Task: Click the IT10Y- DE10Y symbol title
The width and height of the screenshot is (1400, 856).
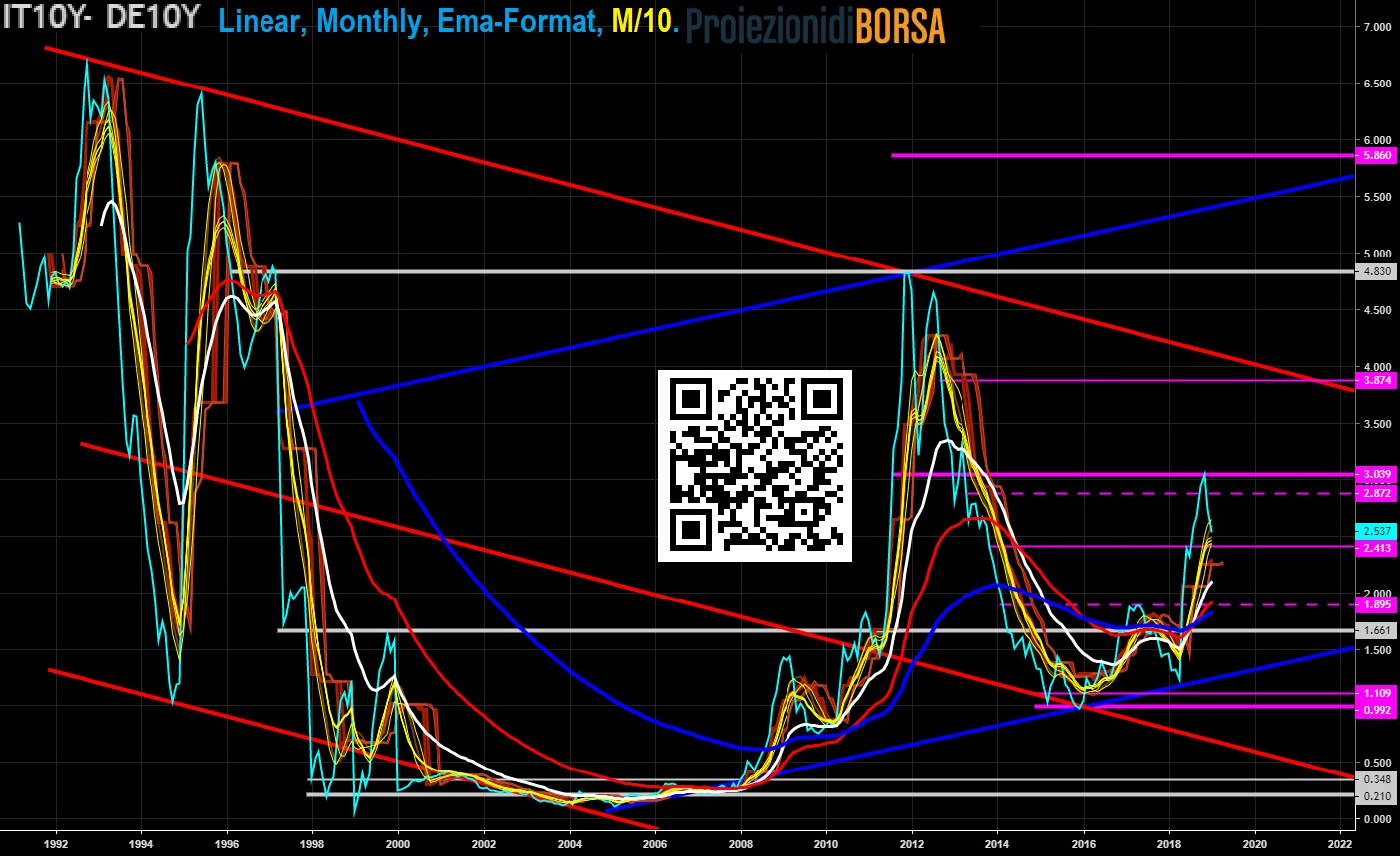Action: click(101, 18)
